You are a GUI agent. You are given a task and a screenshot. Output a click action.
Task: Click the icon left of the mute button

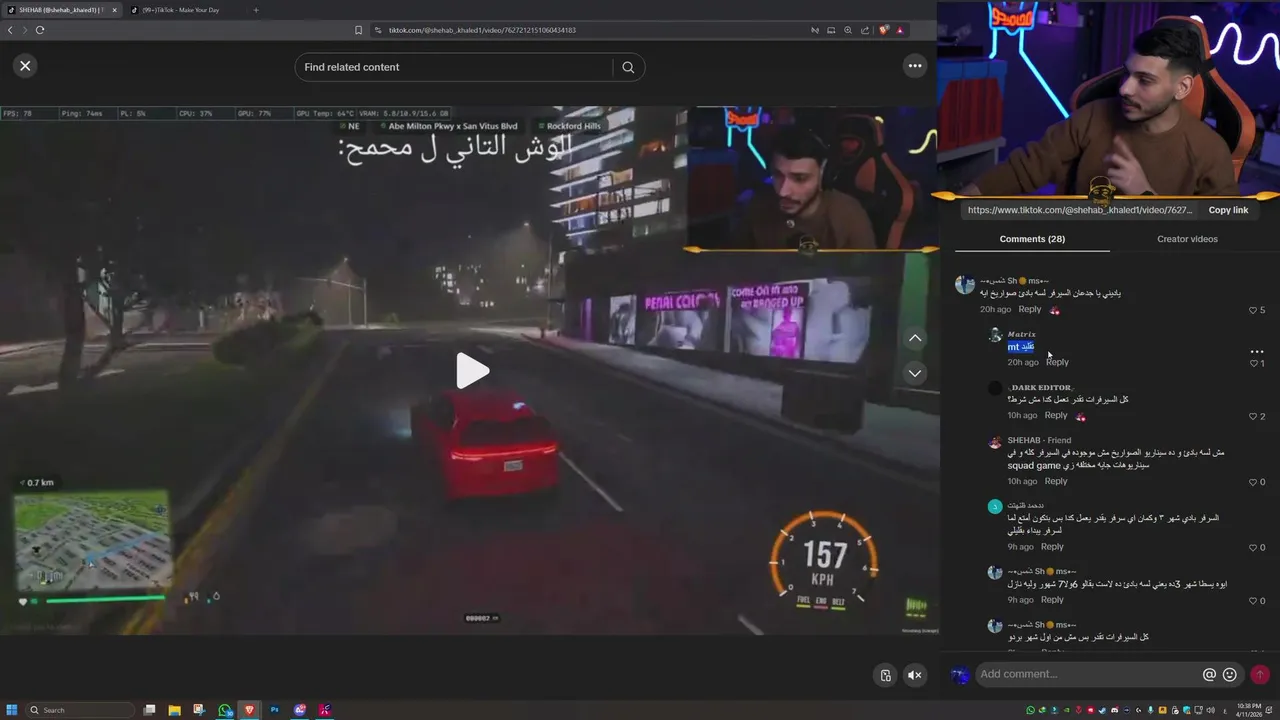[885, 675]
